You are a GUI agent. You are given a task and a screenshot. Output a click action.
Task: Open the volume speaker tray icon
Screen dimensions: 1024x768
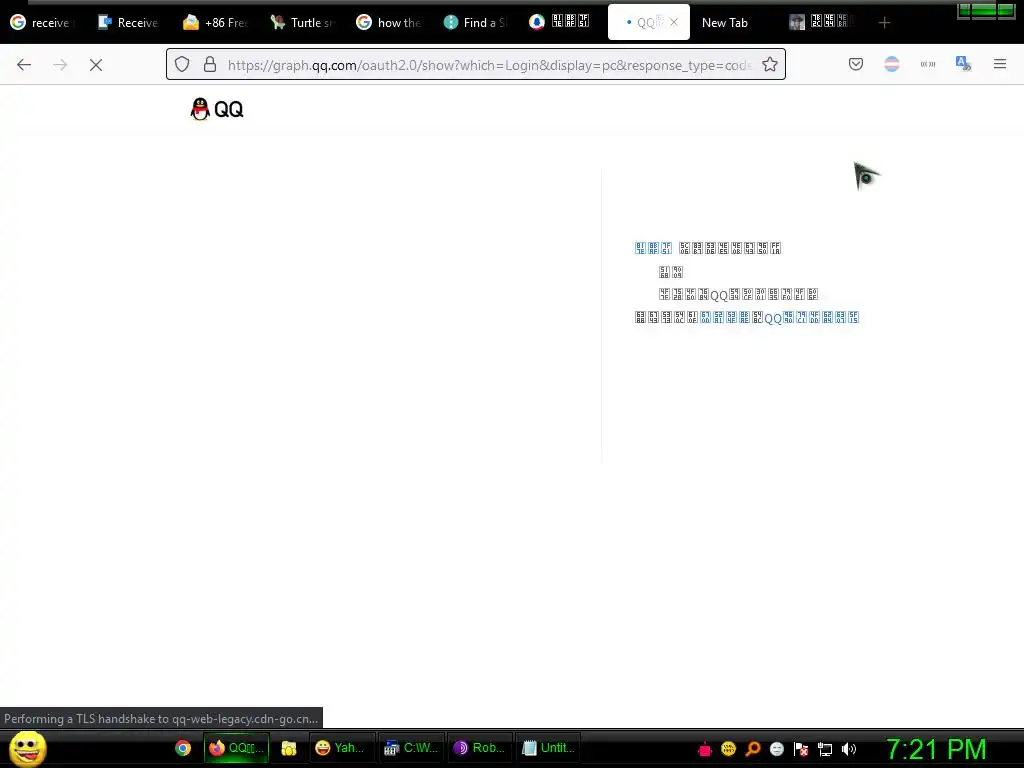(x=849, y=749)
